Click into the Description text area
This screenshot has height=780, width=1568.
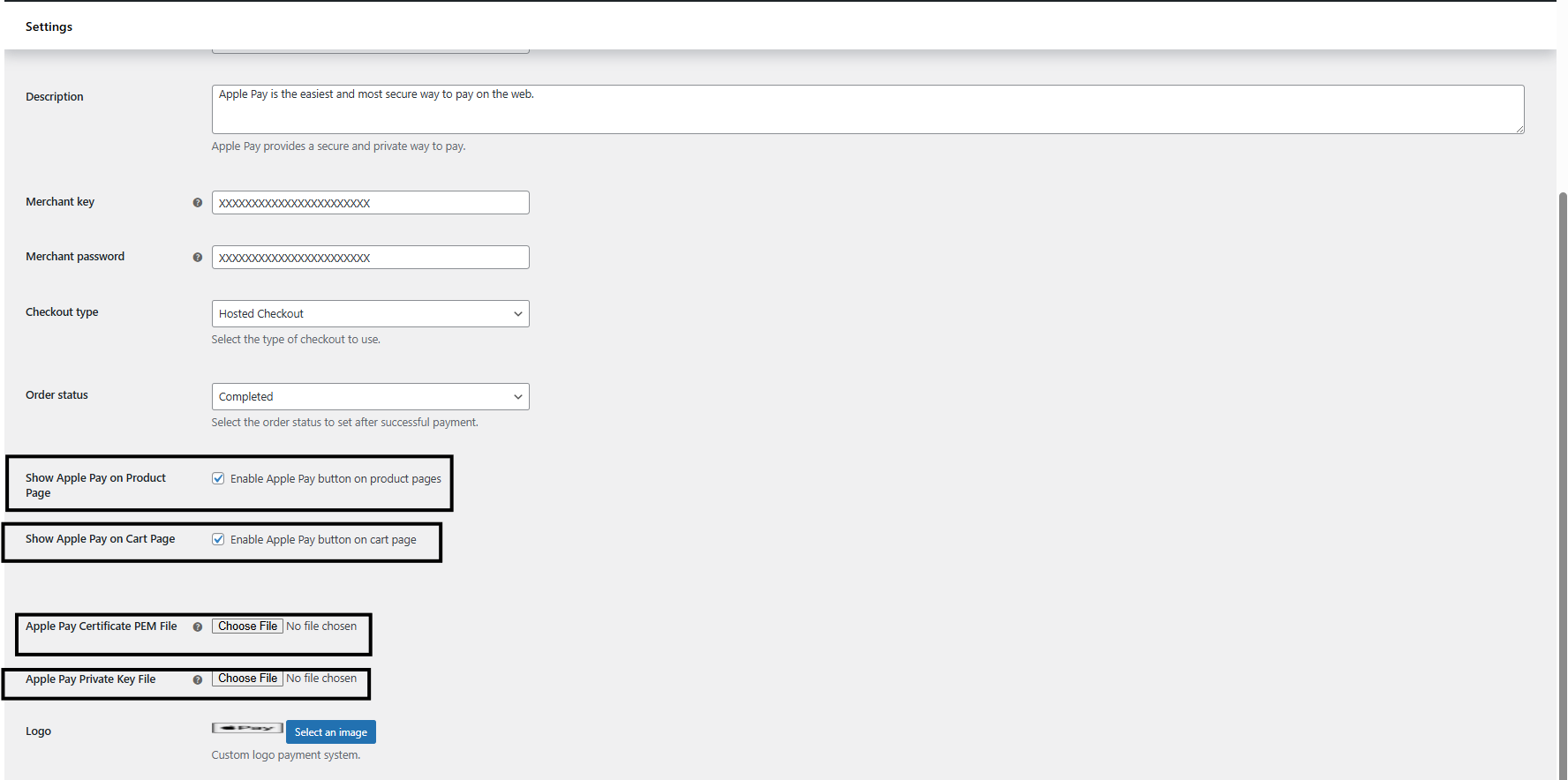(867, 109)
